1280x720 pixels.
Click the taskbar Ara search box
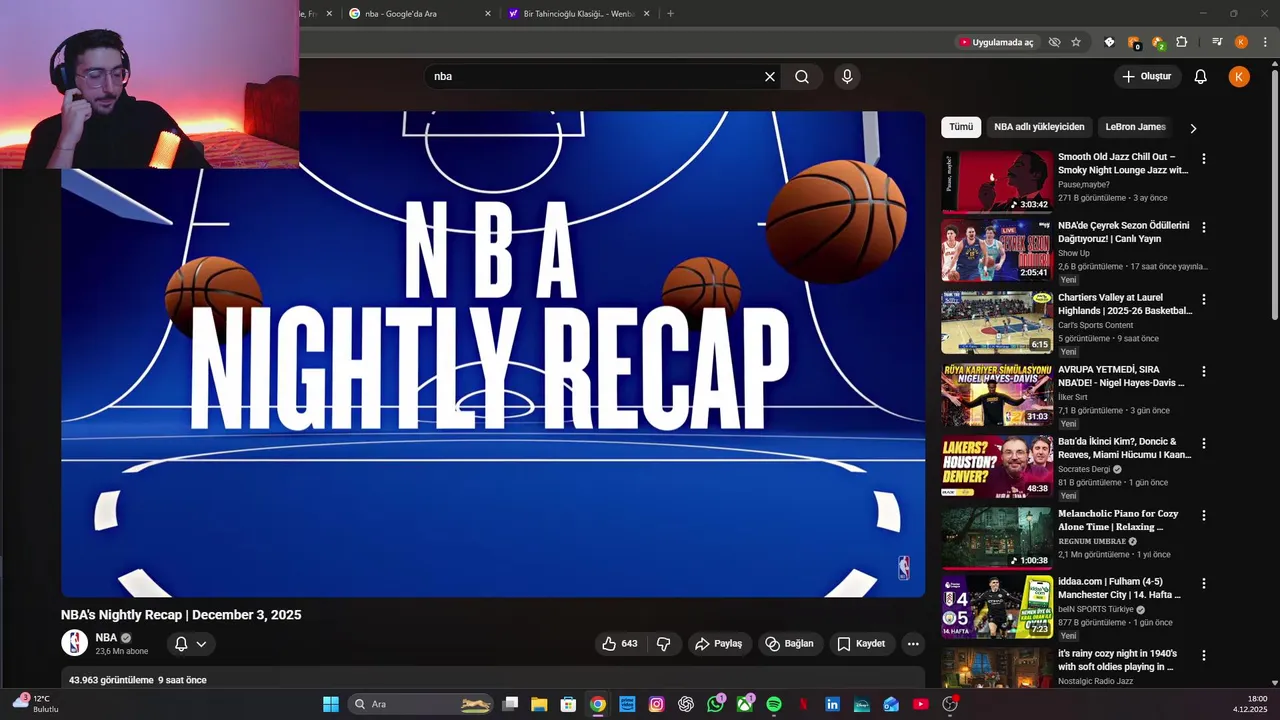(421, 704)
